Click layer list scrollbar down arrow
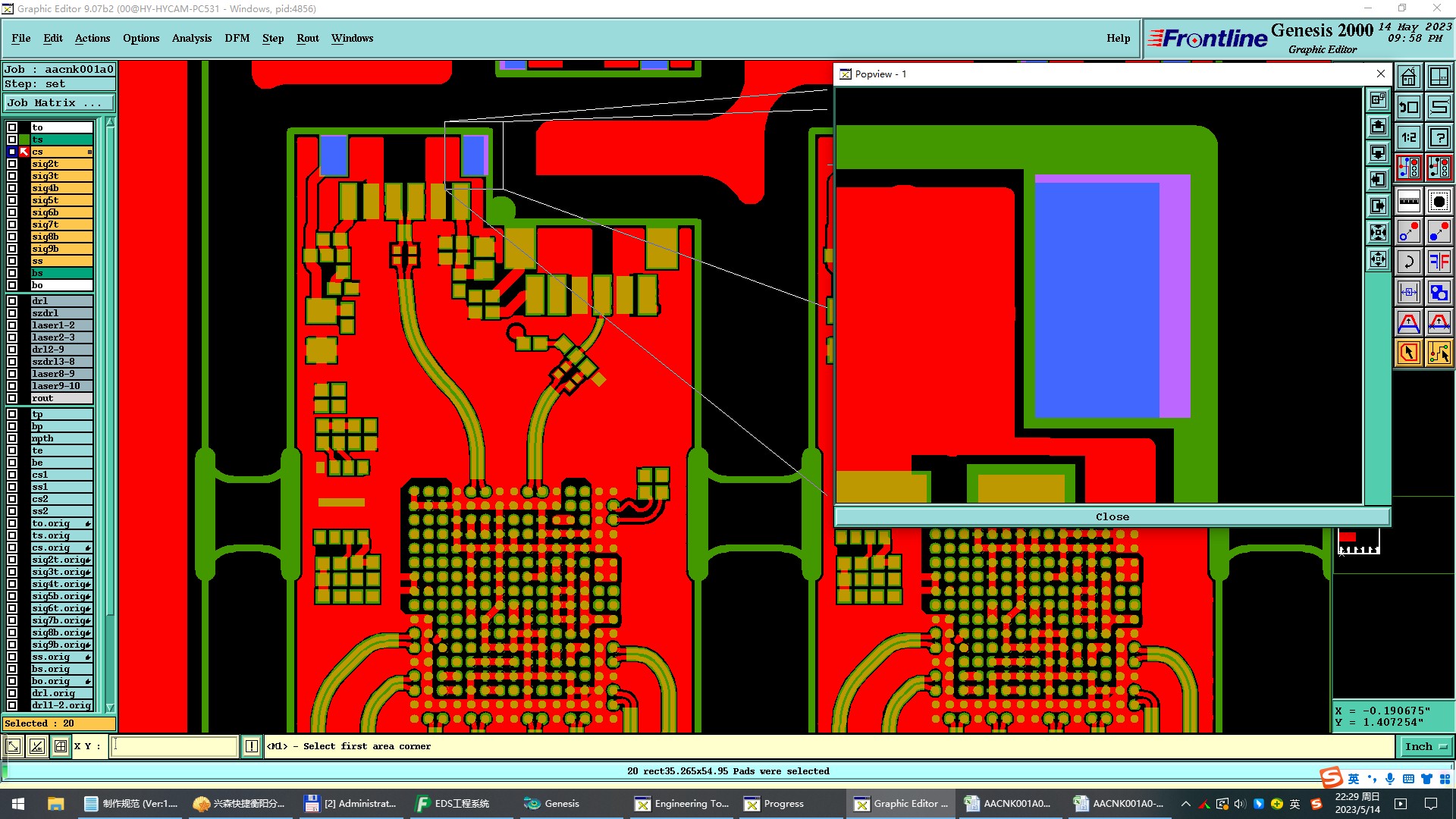 click(110, 708)
